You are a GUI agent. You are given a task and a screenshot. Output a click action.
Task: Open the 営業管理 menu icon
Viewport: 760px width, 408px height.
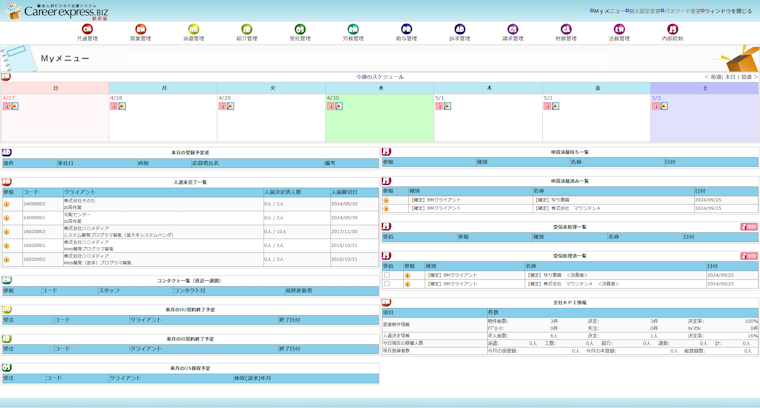[140, 30]
